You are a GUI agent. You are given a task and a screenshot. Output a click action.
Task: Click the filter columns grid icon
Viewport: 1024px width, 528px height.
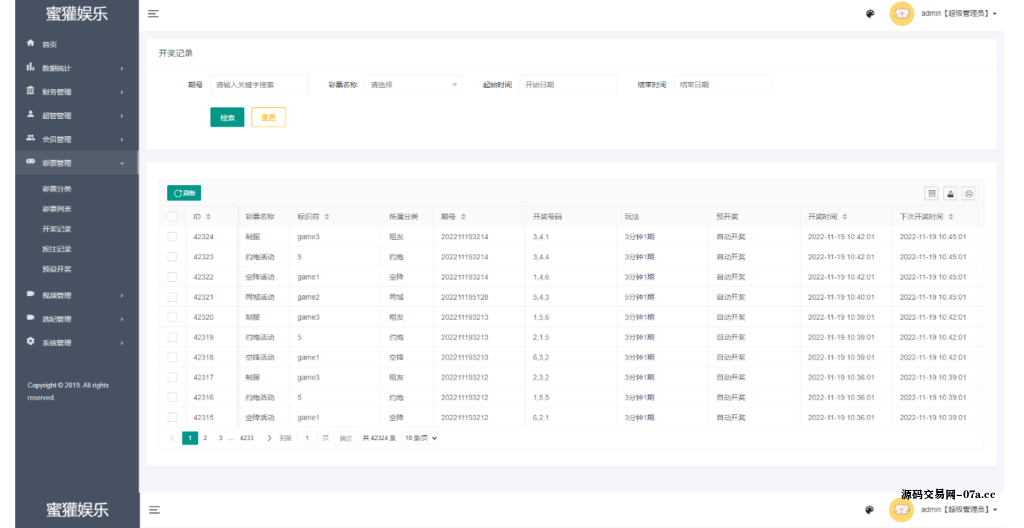[x=932, y=193]
